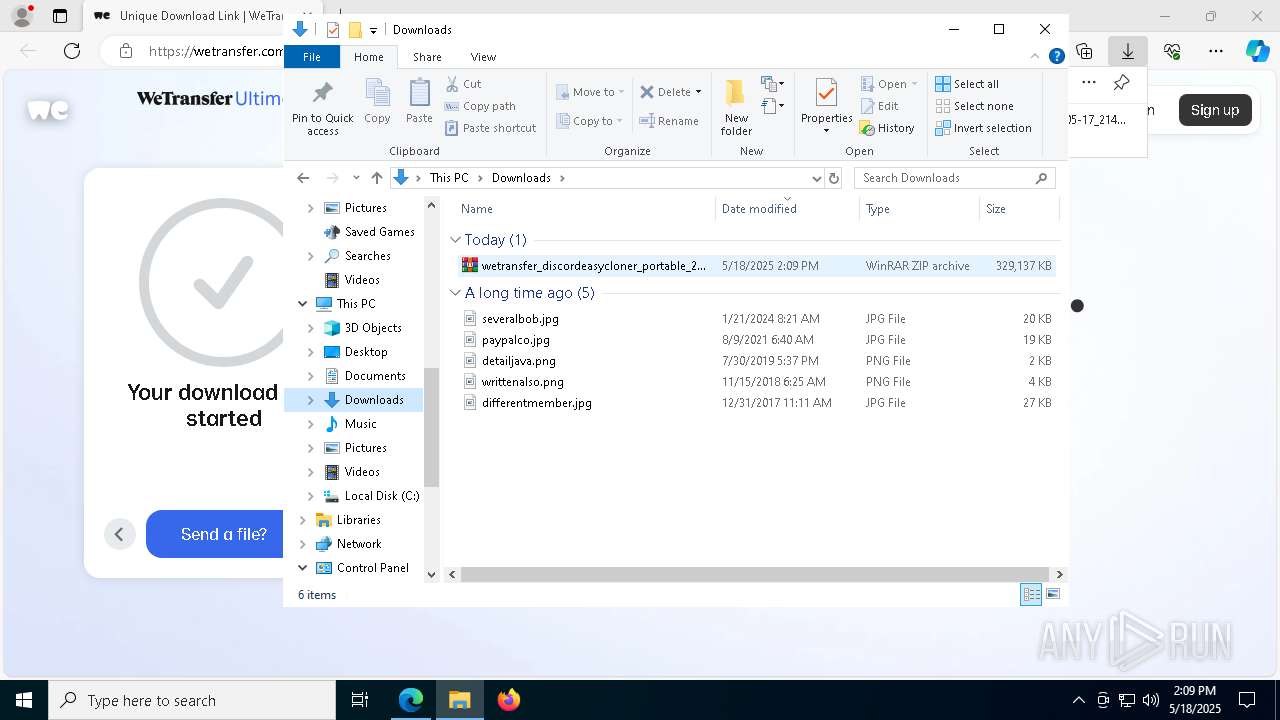Switch to the Home ribbon tab
This screenshot has width=1280, height=720.
click(368, 57)
